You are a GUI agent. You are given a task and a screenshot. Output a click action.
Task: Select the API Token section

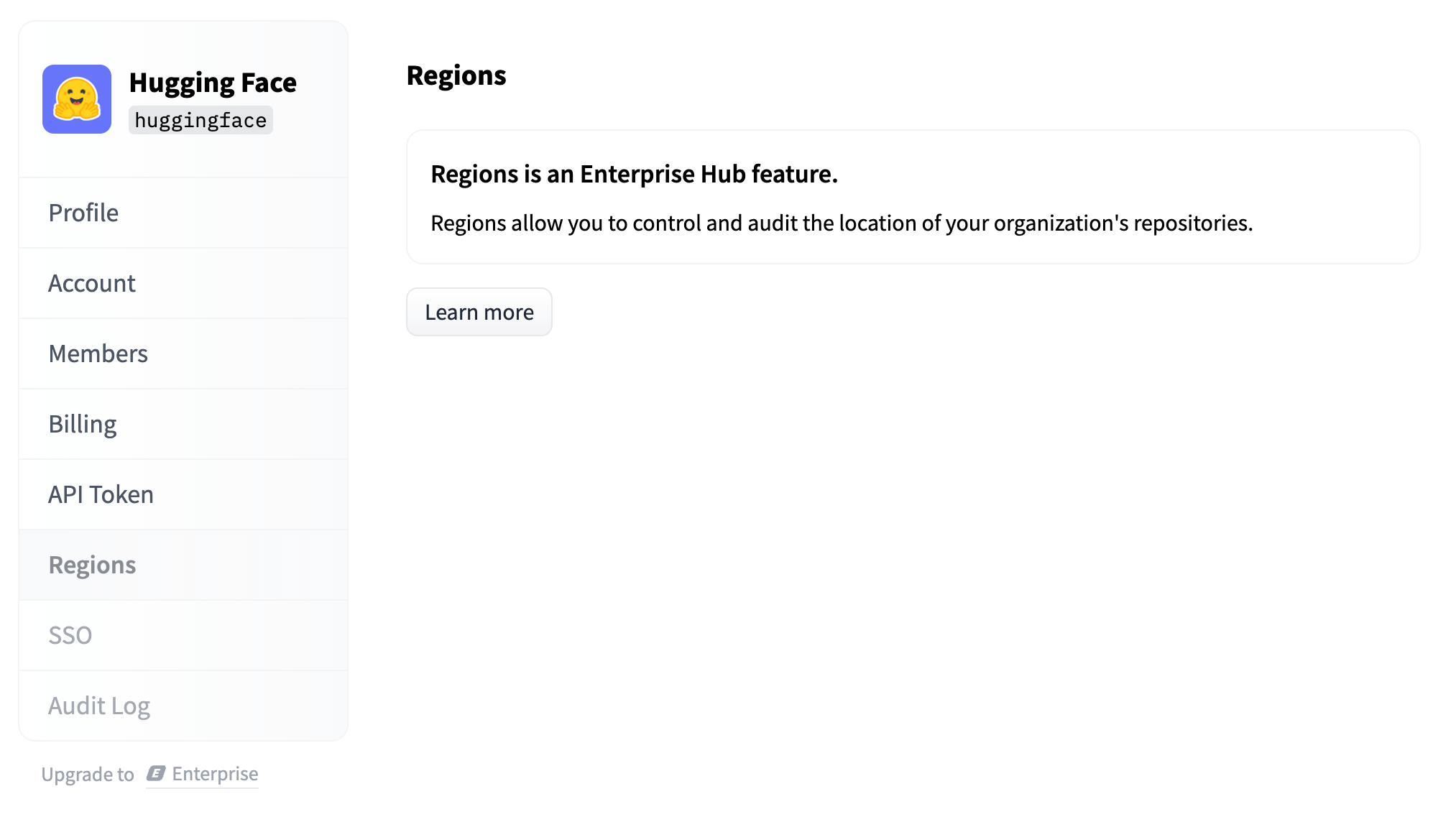point(100,494)
